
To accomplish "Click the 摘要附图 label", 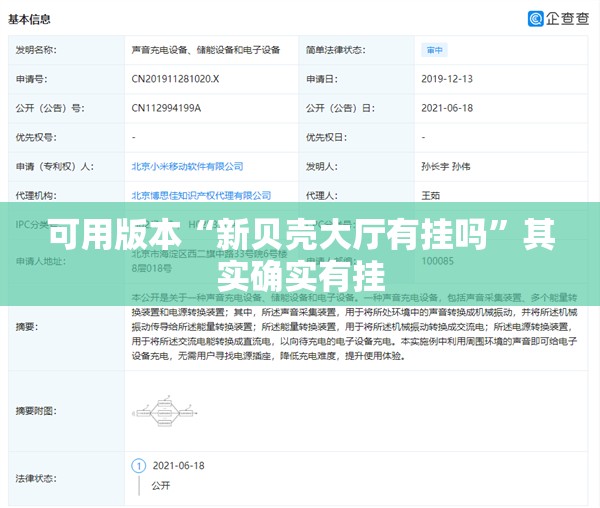I will tap(36, 411).
